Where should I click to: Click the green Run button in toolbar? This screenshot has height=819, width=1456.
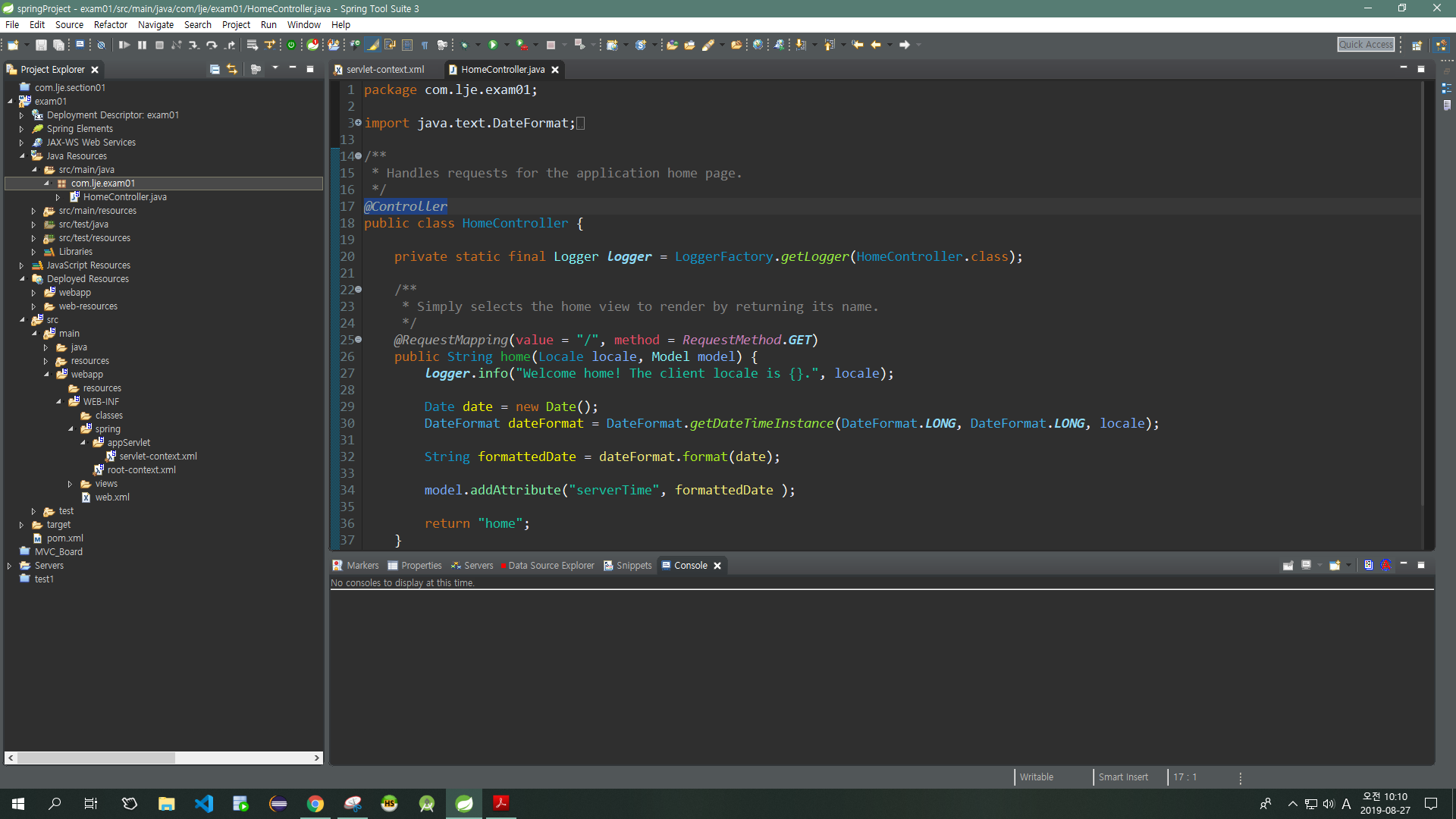493,45
